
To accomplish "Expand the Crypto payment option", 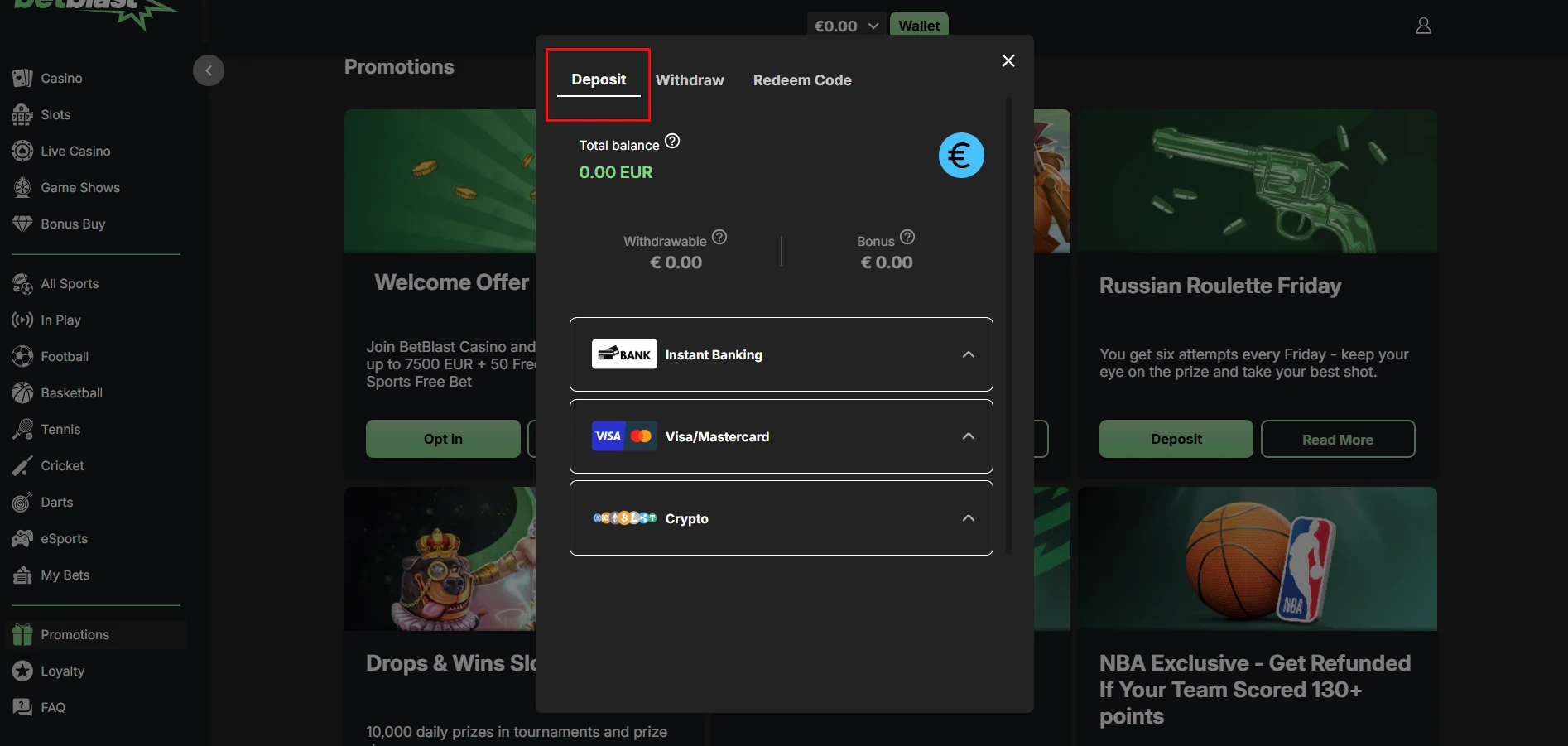I will tap(782, 518).
